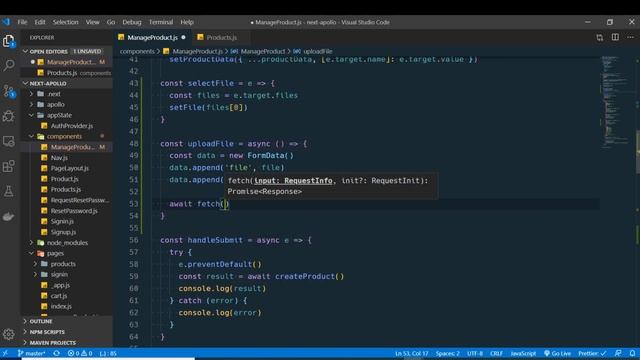Viewport: 640px width, 360px height.
Task: Click the VS Code logo in title bar
Action: [x=6, y=22]
